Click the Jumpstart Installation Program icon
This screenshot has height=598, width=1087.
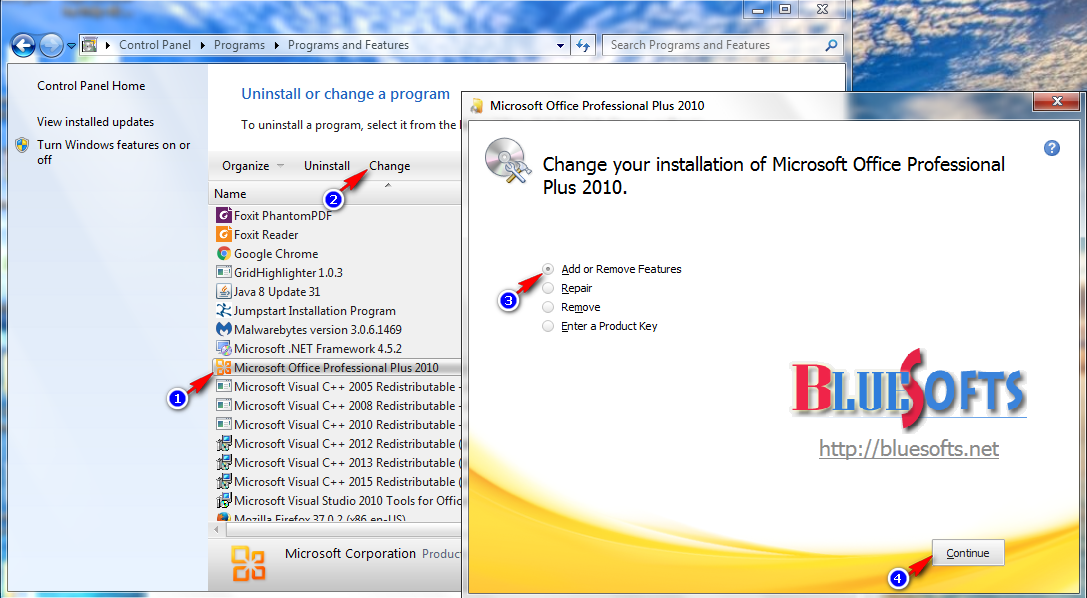tap(223, 310)
